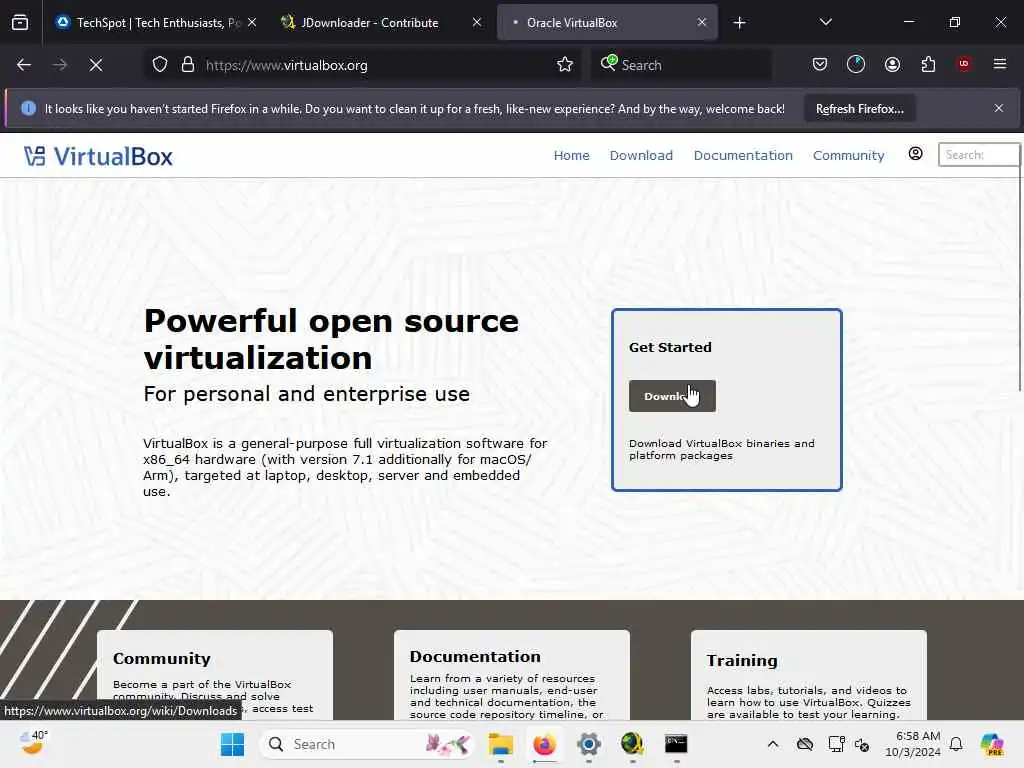
Task: Launch Copilot preview from the taskbar
Action: pyautogui.click(x=993, y=744)
